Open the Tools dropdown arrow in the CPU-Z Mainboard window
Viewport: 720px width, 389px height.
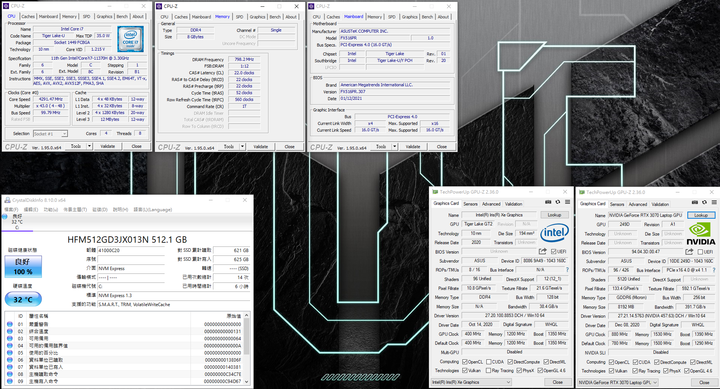[394, 147]
